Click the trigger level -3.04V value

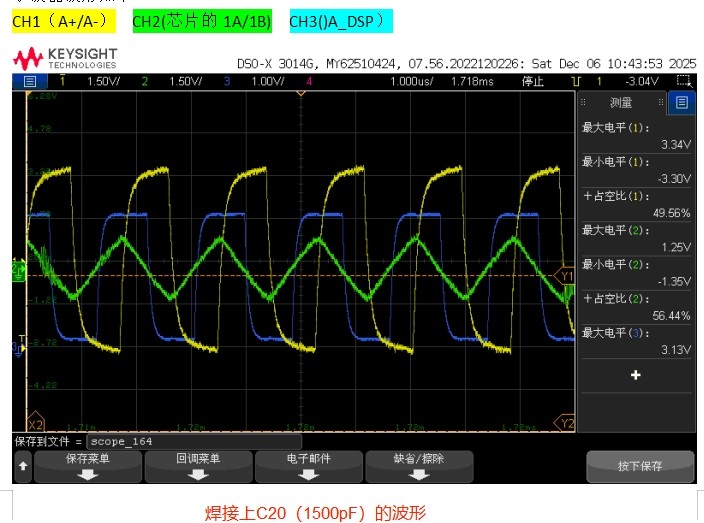tap(642, 82)
